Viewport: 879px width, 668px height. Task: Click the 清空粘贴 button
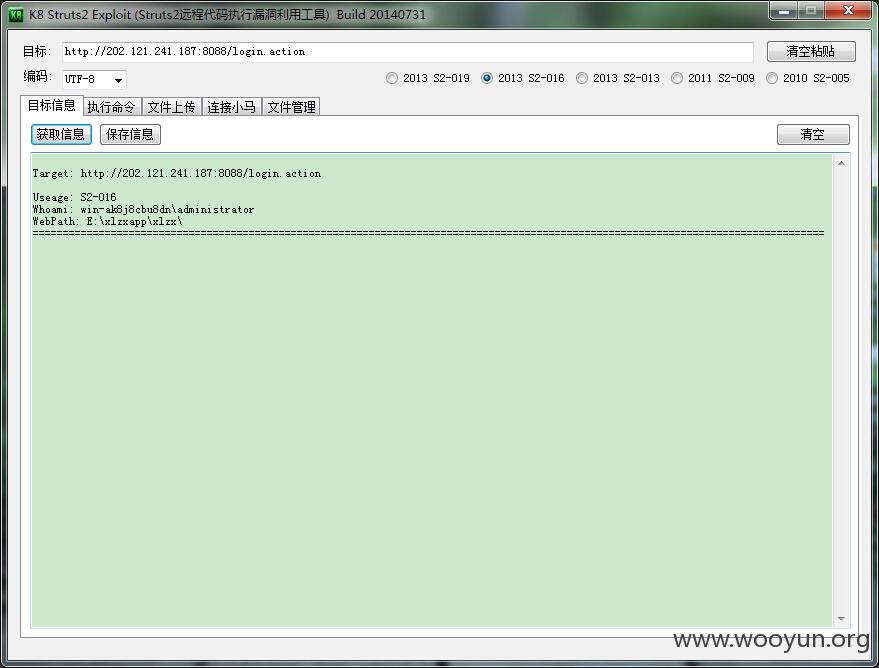tap(811, 52)
